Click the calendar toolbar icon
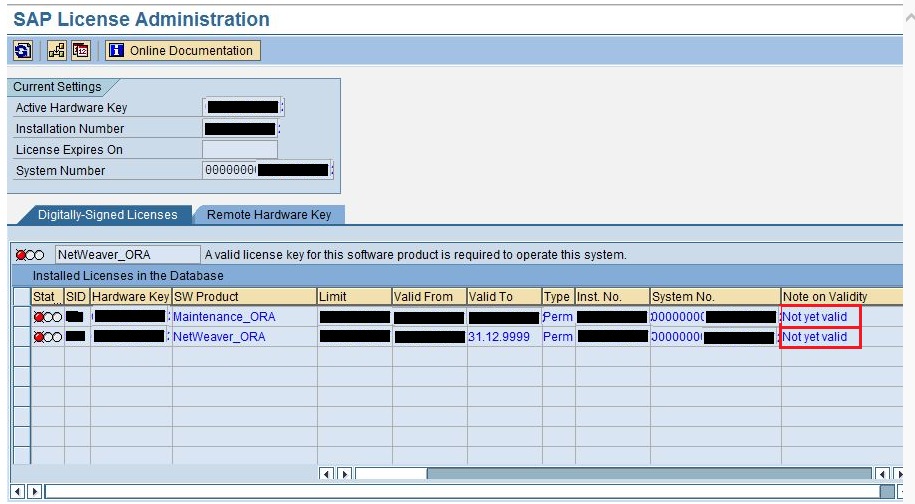This screenshot has height=504, width=915. (81, 51)
